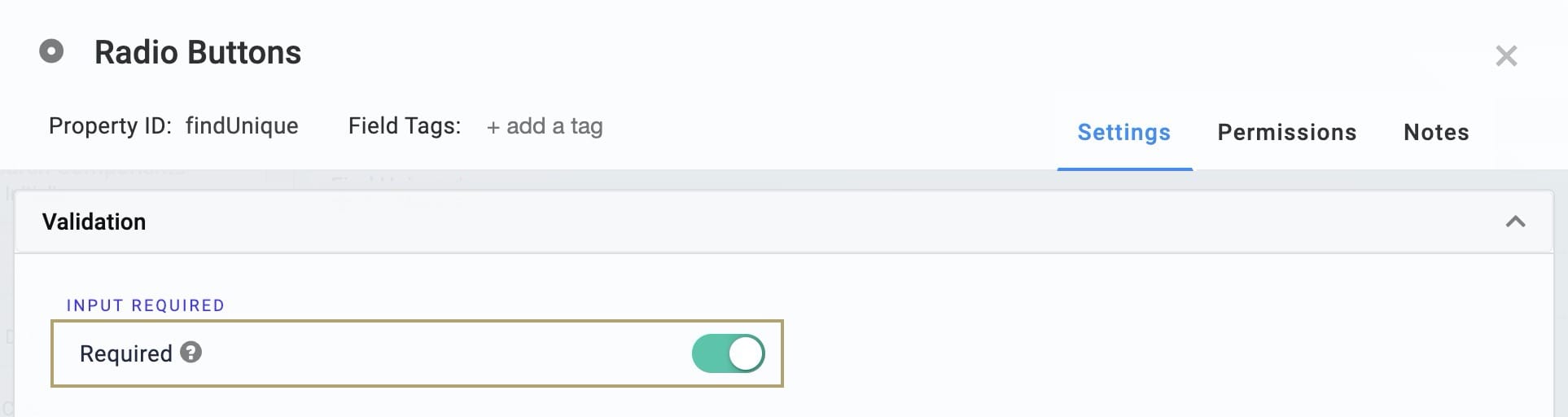Image resolution: width=1568 pixels, height=417 pixels.
Task: Collapse the Validation section chevron
Action: click(x=1515, y=222)
